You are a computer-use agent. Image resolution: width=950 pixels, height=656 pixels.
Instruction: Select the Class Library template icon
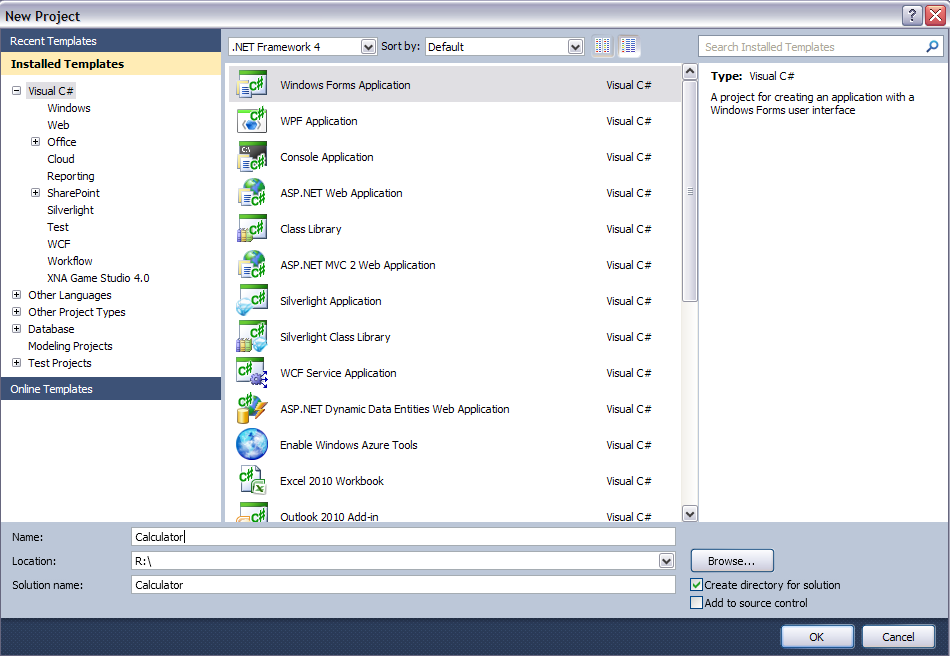tap(251, 228)
